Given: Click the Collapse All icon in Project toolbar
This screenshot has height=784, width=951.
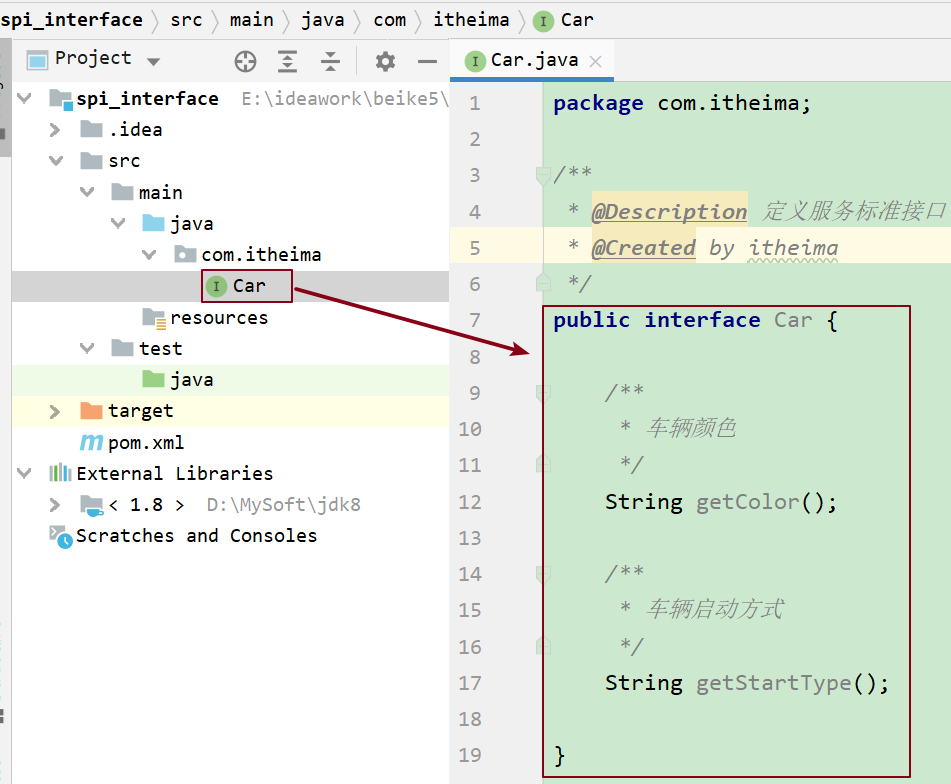Looking at the screenshot, I should (331, 62).
